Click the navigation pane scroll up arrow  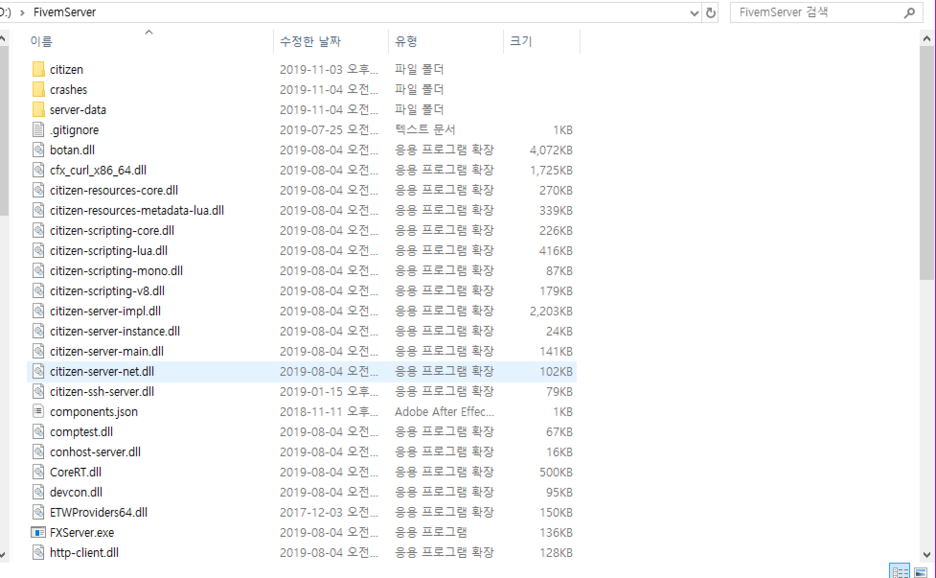[3, 39]
